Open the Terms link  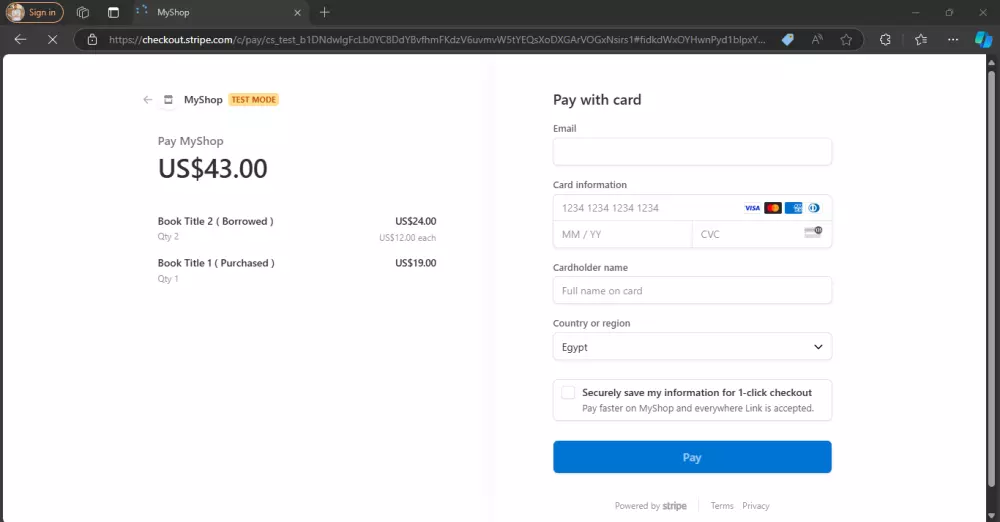coord(722,506)
